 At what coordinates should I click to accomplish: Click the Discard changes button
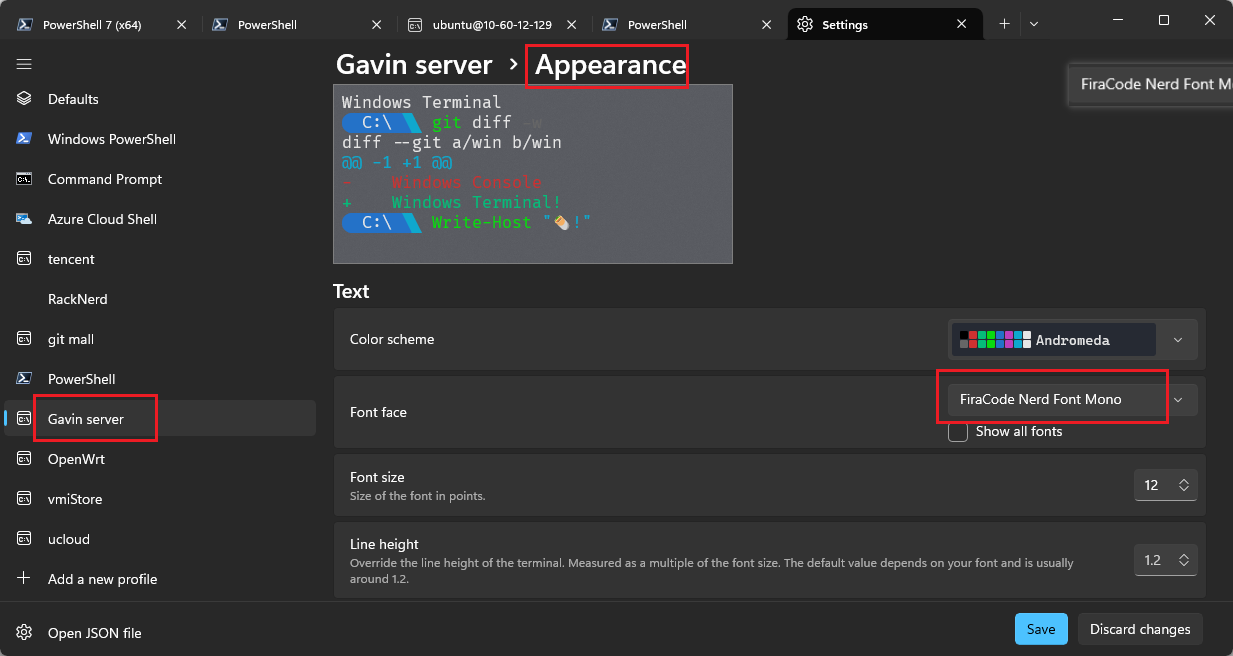coord(1140,629)
